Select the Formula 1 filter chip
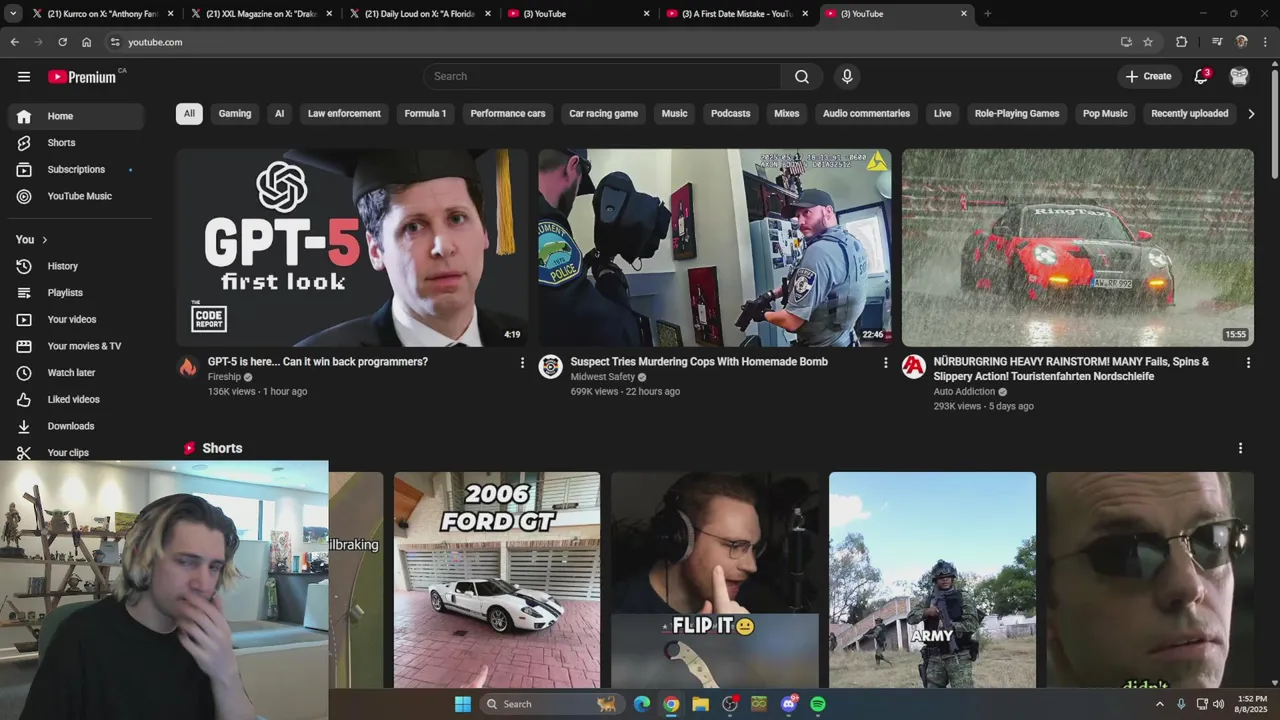Viewport: 1280px width, 720px height. point(425,114)
